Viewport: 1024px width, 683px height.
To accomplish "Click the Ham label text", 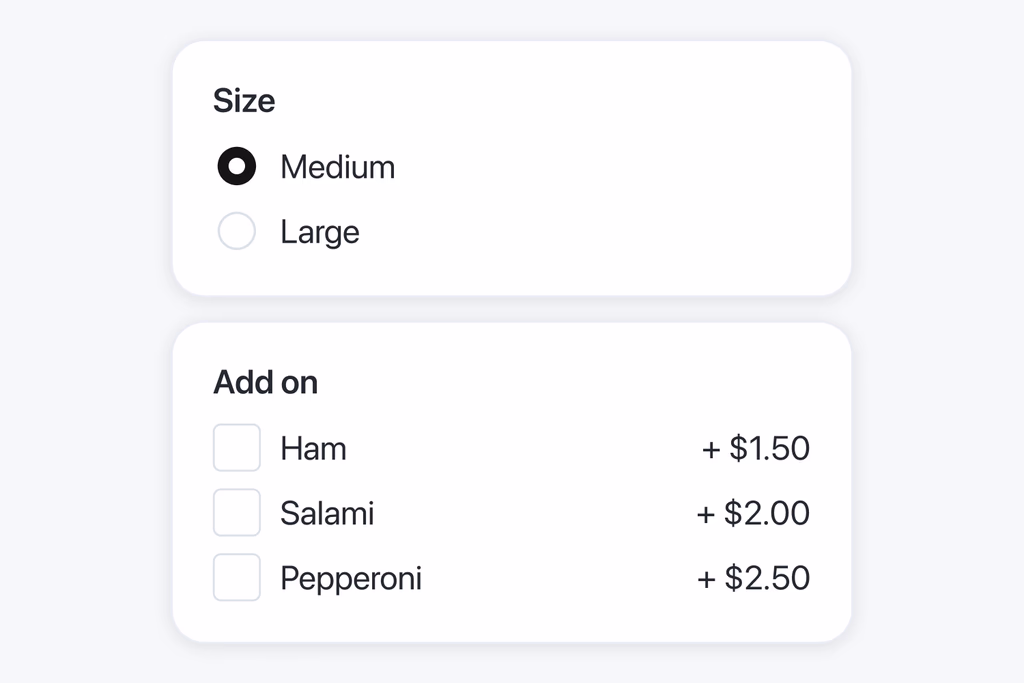I will tap(313, 448).
